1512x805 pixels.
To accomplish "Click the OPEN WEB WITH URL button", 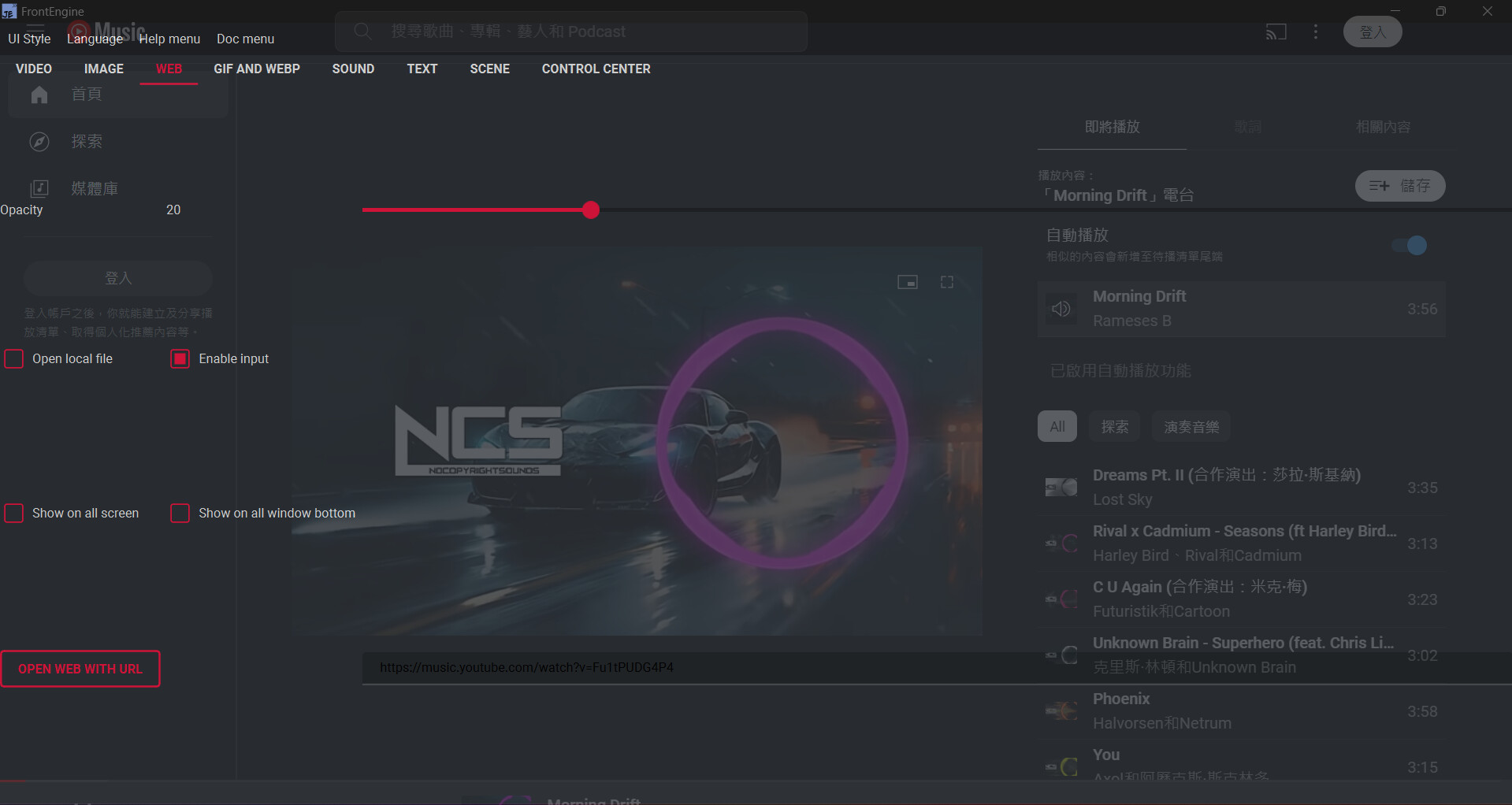I will tap(80, 668).
